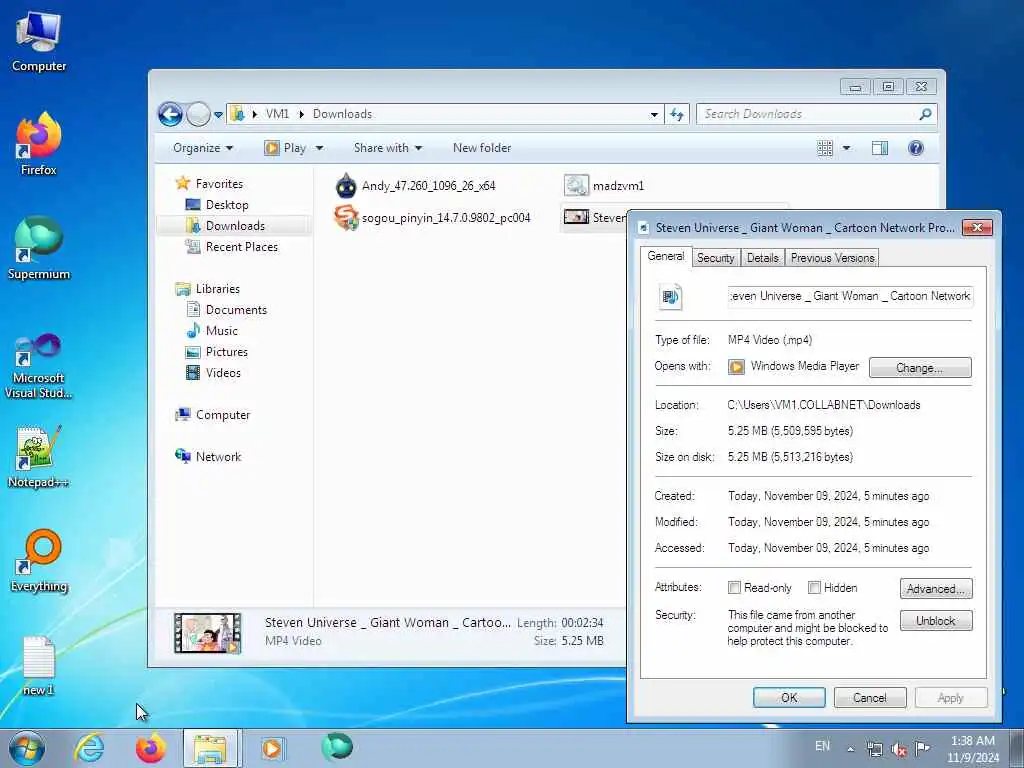Click the Change your view icon
1024x768 pixels.
click(825, 148)
